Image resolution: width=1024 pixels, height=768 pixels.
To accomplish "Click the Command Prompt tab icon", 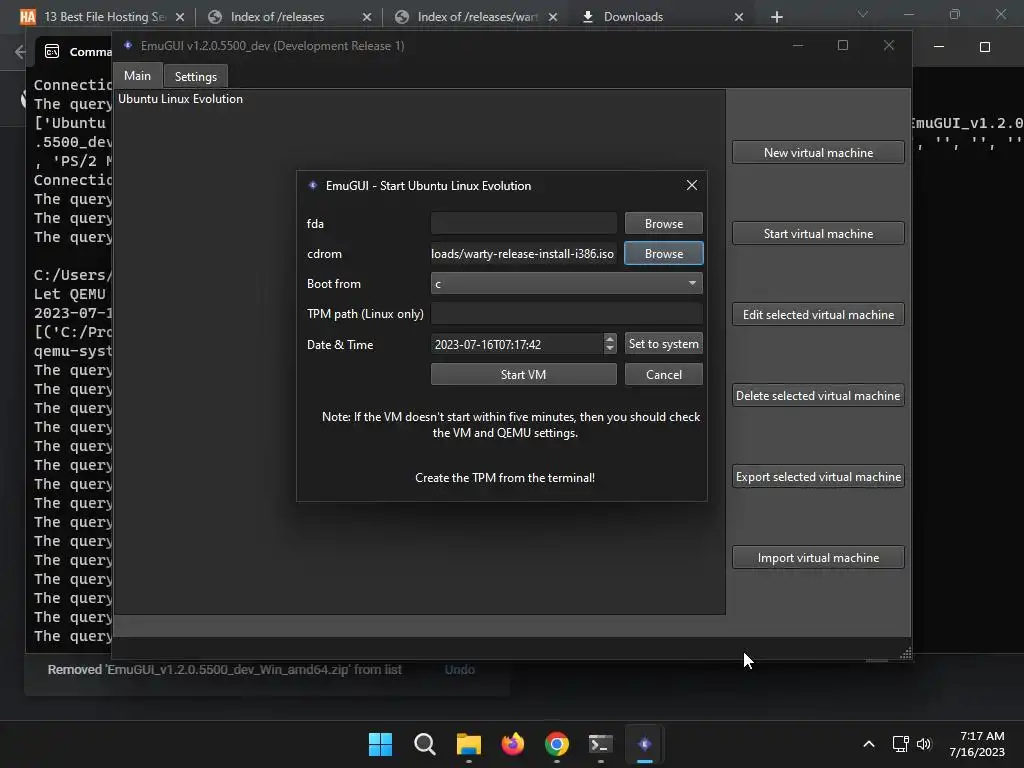I will tap(52, 52).
